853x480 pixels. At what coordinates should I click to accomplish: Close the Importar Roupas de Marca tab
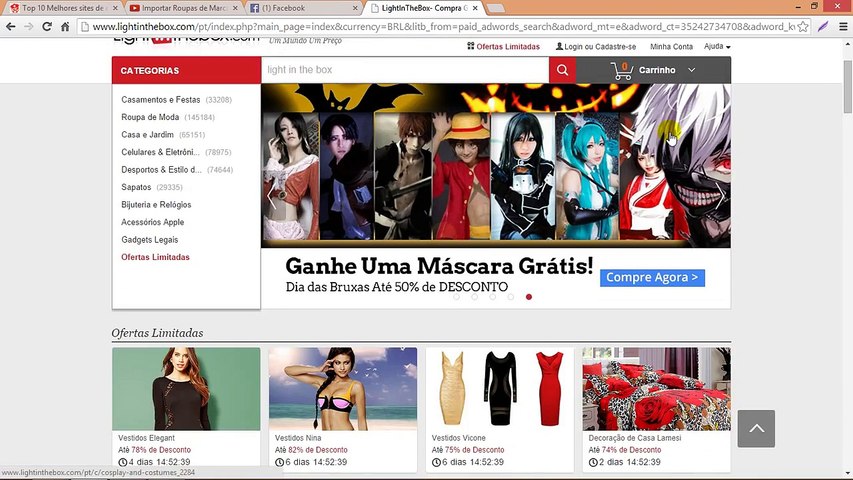click(x=235, y=8)
